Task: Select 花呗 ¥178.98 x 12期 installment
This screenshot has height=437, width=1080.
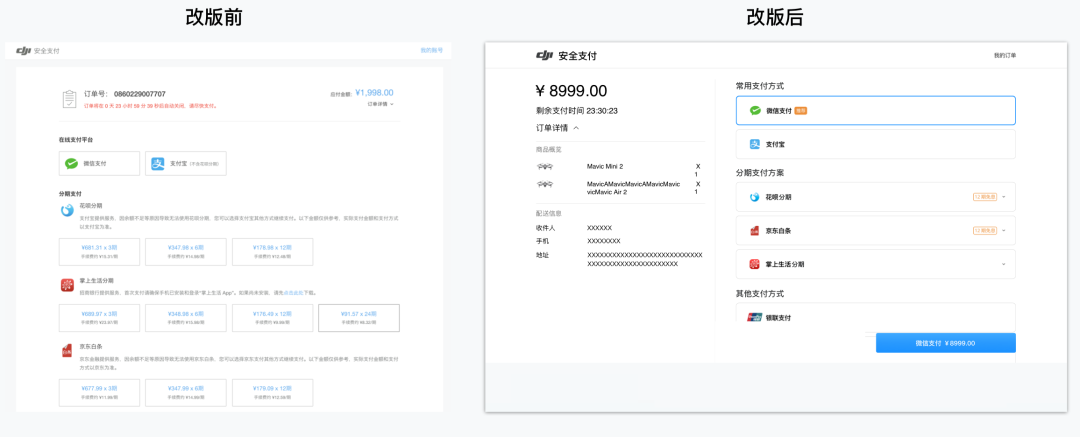Action: point(273,252)
